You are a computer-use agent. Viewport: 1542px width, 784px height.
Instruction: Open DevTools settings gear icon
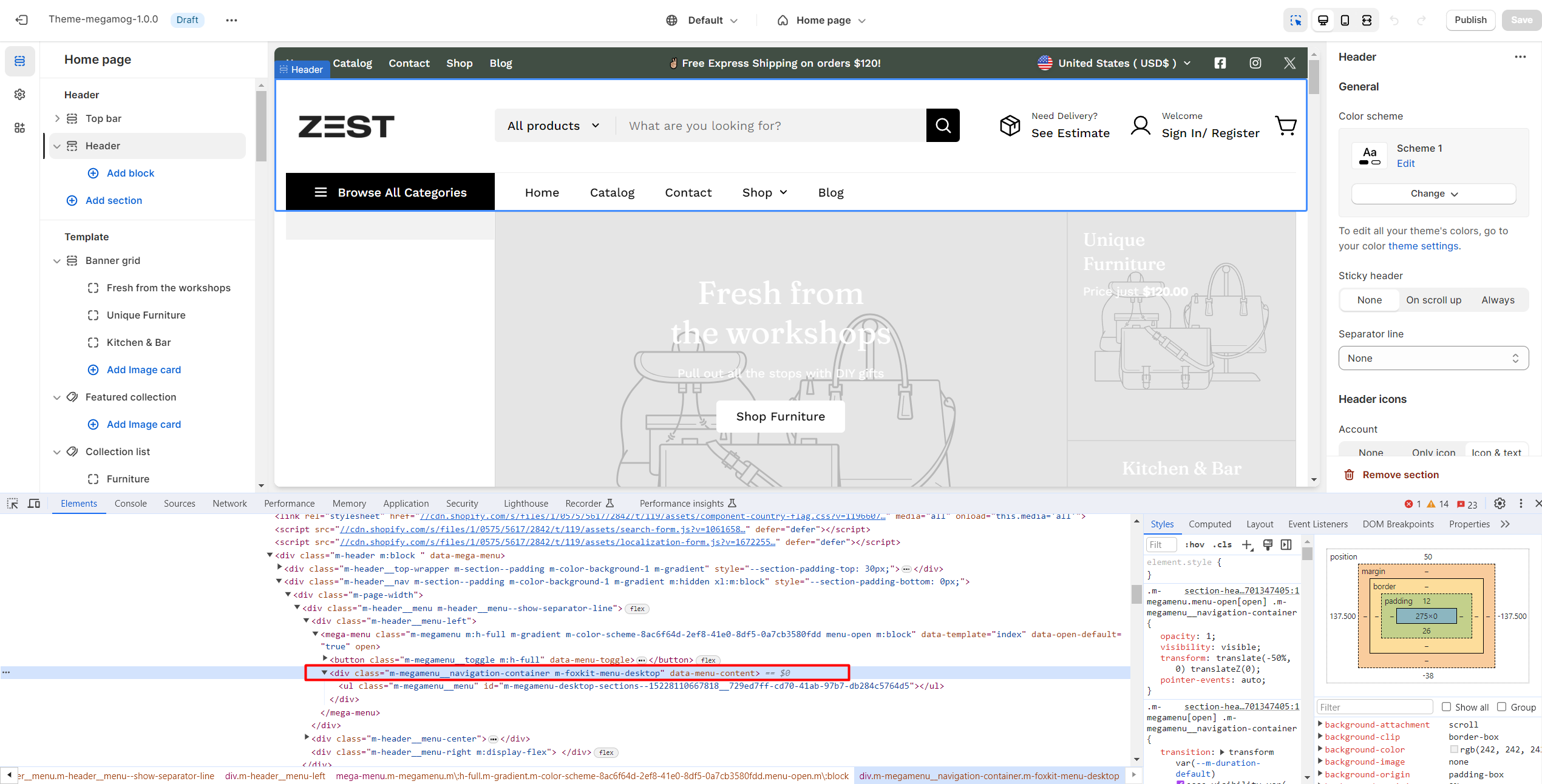1500,503
